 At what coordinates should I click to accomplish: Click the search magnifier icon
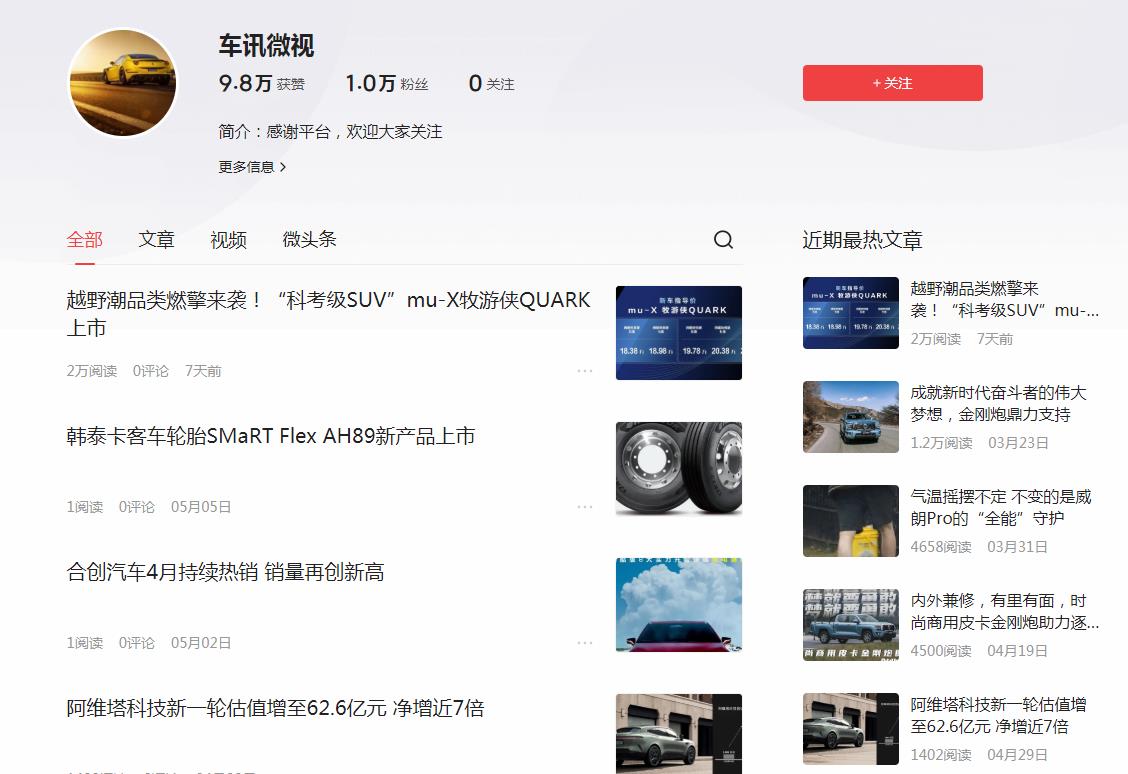coord(723,240)
